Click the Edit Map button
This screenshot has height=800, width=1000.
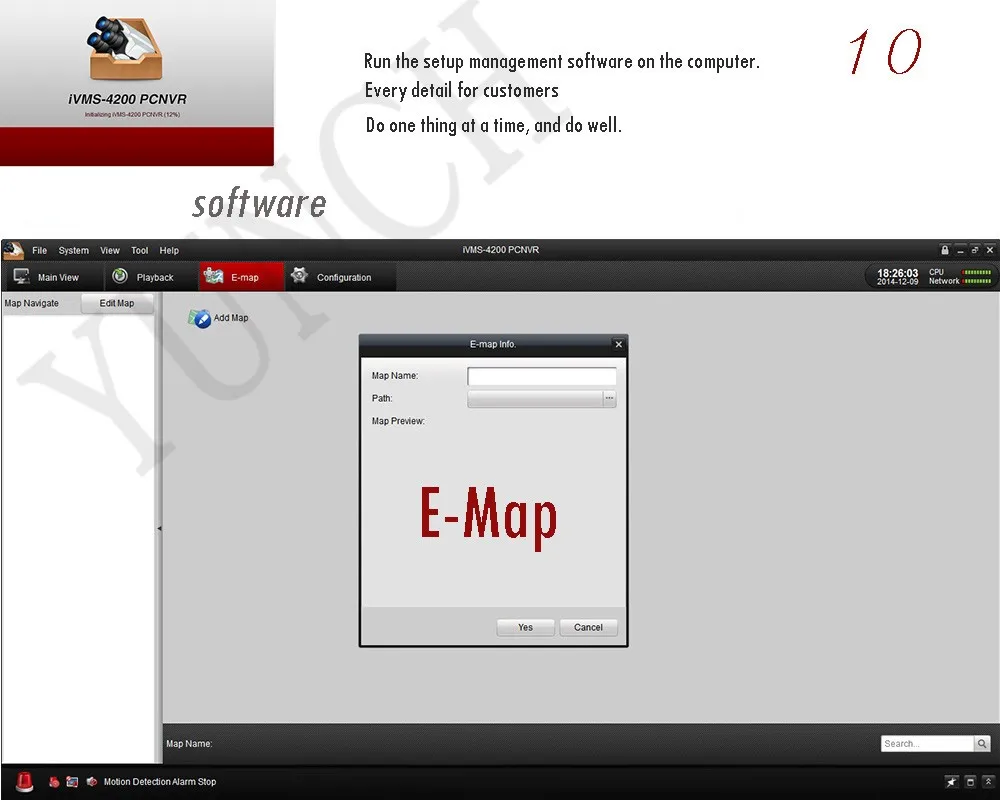click(x=117, y=303)
